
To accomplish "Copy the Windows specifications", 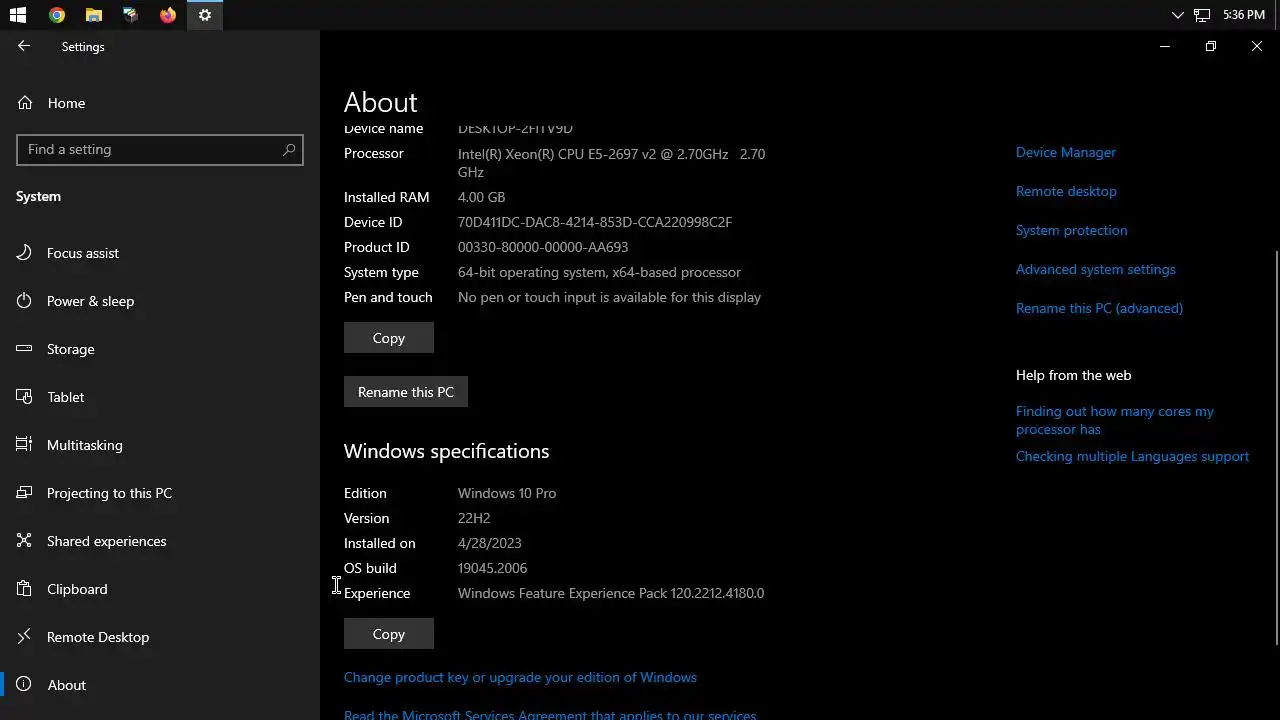I will tap(389, 634).
